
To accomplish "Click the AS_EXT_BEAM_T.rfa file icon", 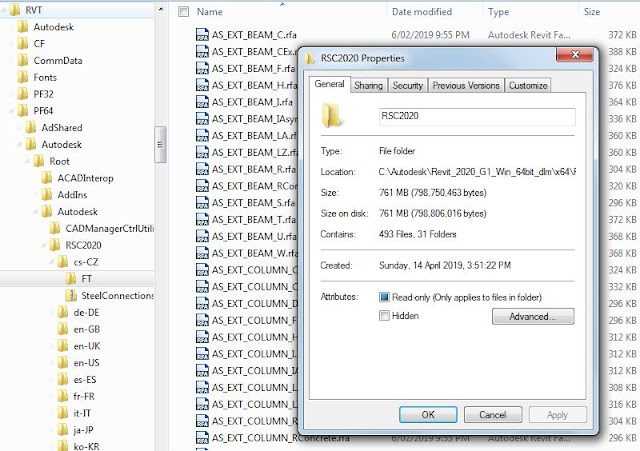I will (202, 219).
